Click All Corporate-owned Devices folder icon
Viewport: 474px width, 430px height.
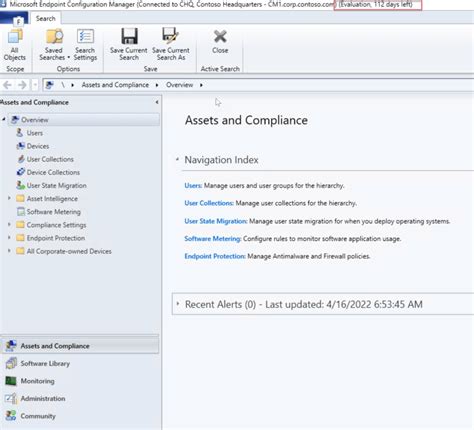click(21, 251)
